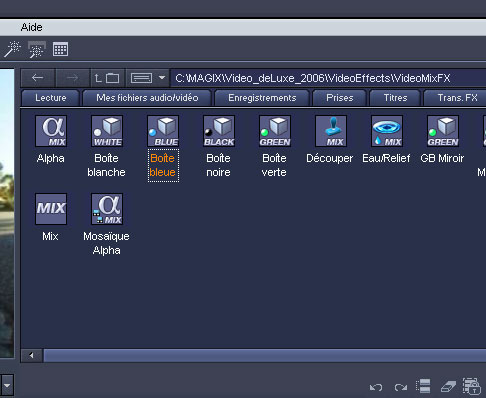
Task: Click the horizontal scrollbar track
Action: [265, 355]
